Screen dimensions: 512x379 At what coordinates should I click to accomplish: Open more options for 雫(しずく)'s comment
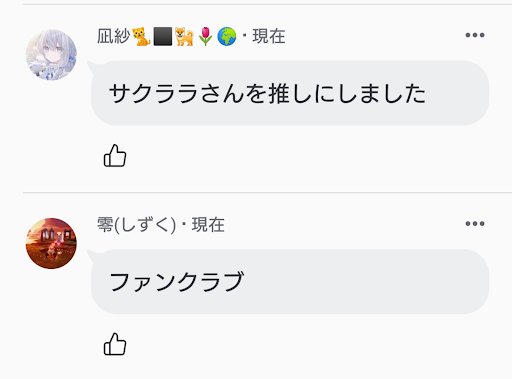[x=475, y=223]
